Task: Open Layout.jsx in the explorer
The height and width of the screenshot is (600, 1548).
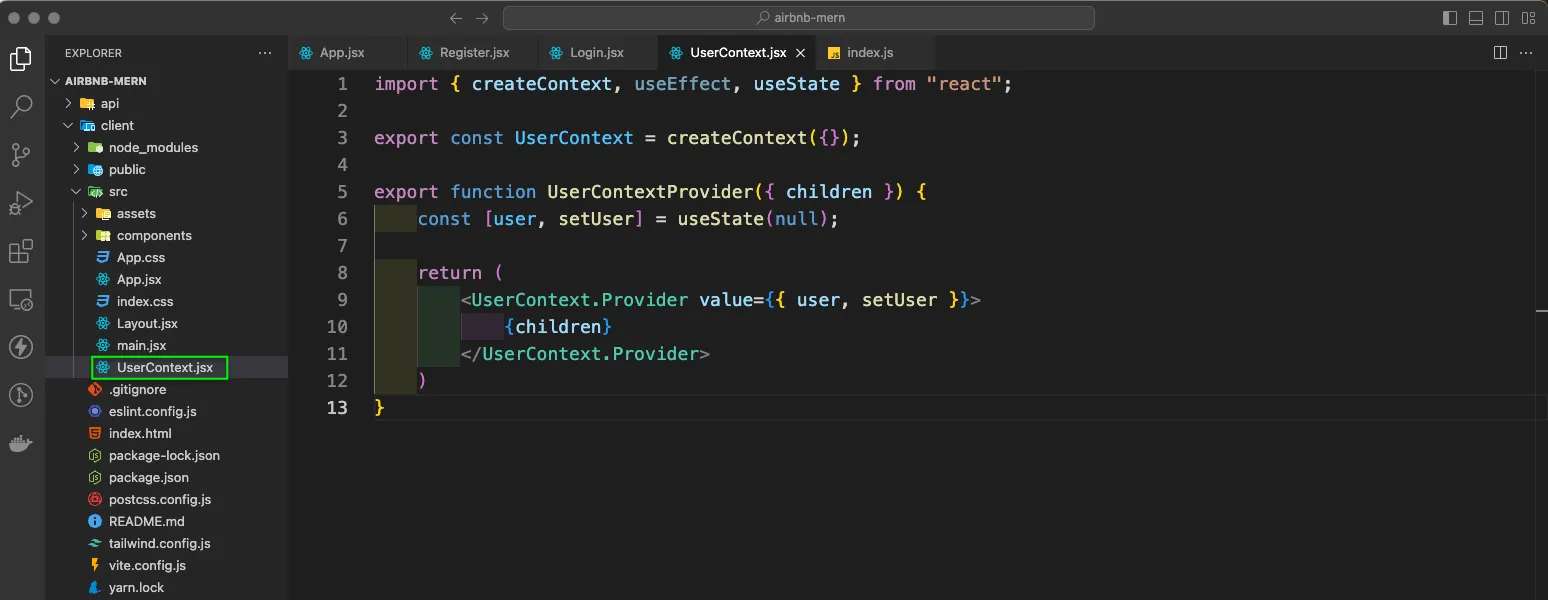Action: pyautogui.click(x=166, y=323)
